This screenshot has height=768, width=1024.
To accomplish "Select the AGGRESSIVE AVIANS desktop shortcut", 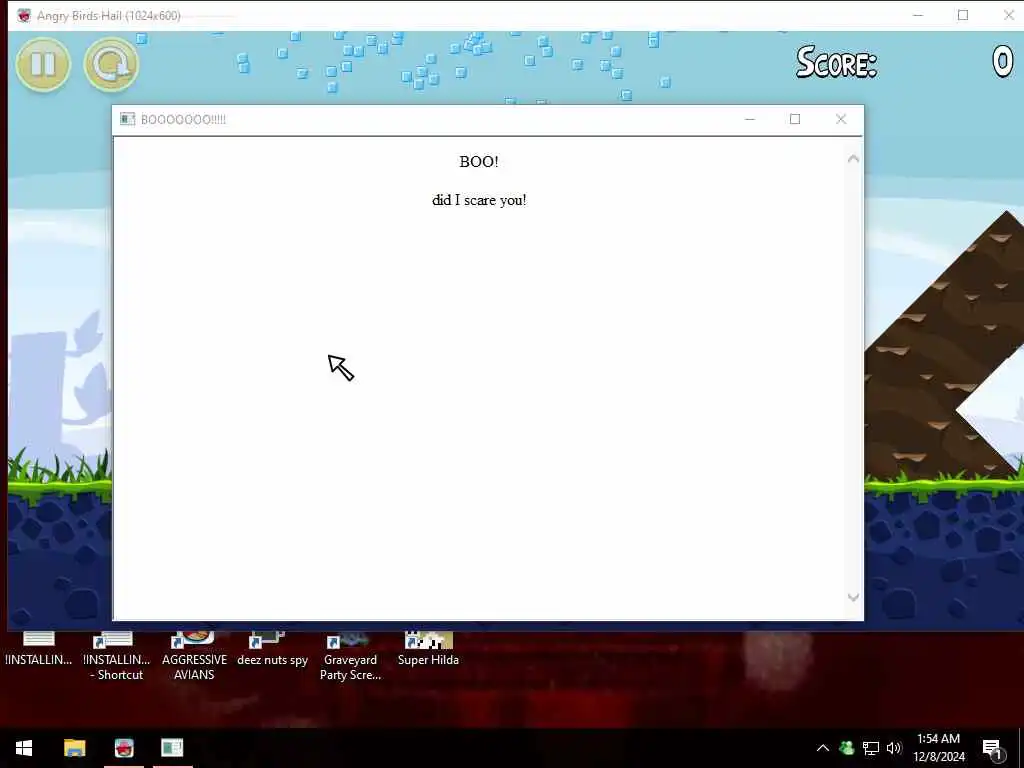I will tap(194, 657).
